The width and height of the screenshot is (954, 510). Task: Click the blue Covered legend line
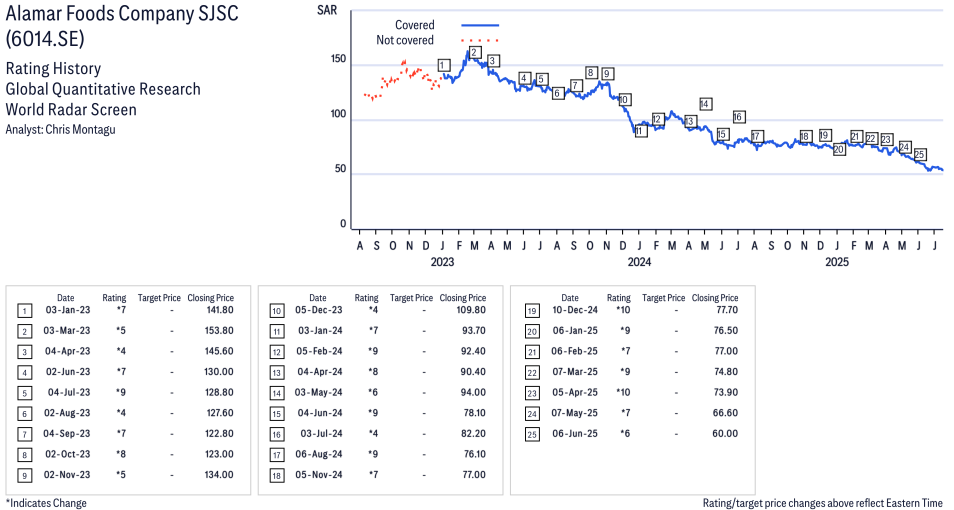tap(480, 25)
